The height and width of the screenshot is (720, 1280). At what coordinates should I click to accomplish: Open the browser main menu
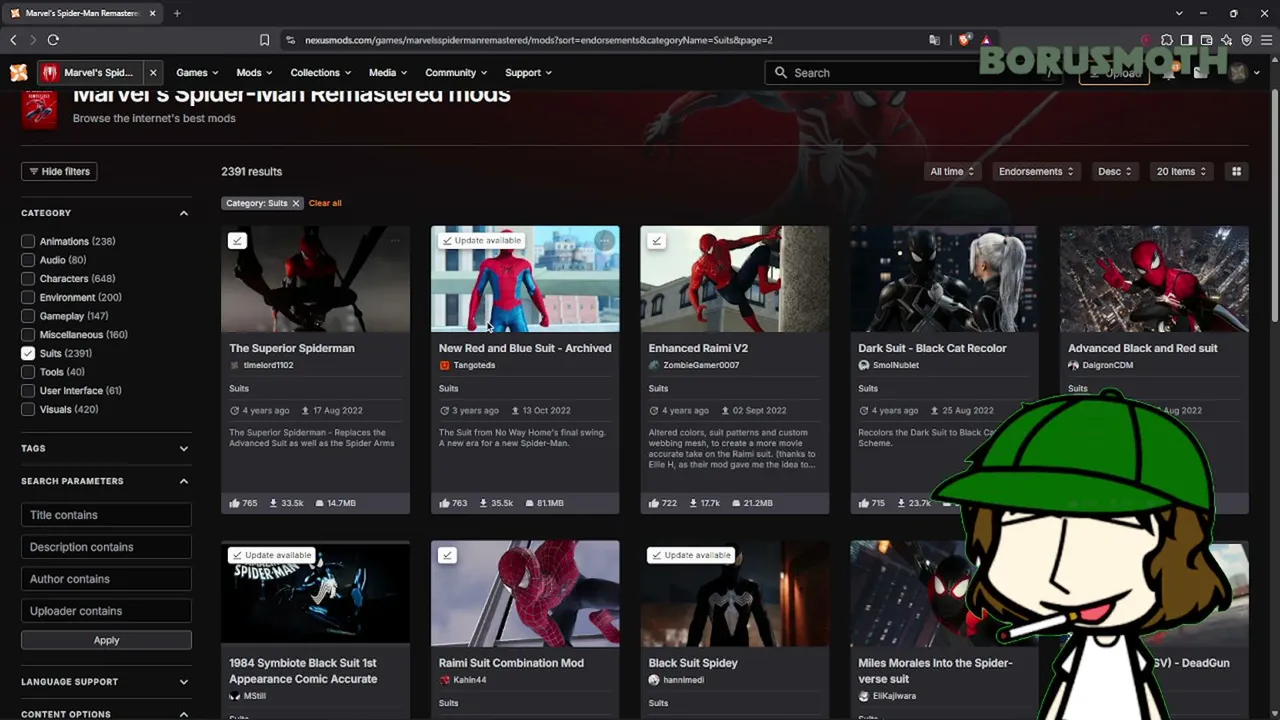[1266, 40]
